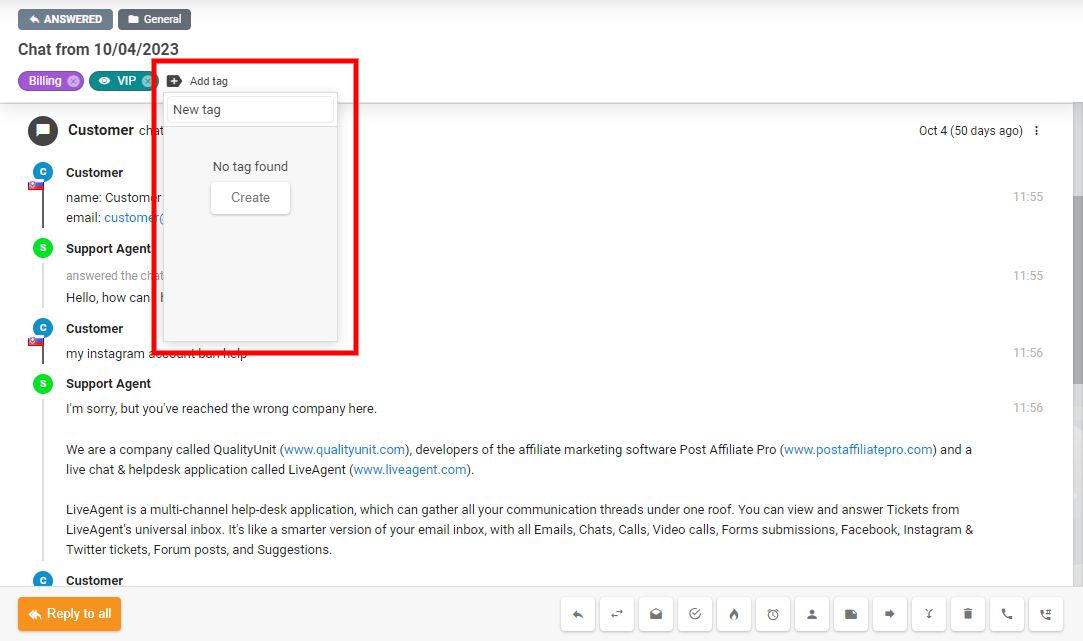Click the ANSWERED status chip
Image resolution: width=1083 pixels, height=641 pixels.
coord(65,18)
